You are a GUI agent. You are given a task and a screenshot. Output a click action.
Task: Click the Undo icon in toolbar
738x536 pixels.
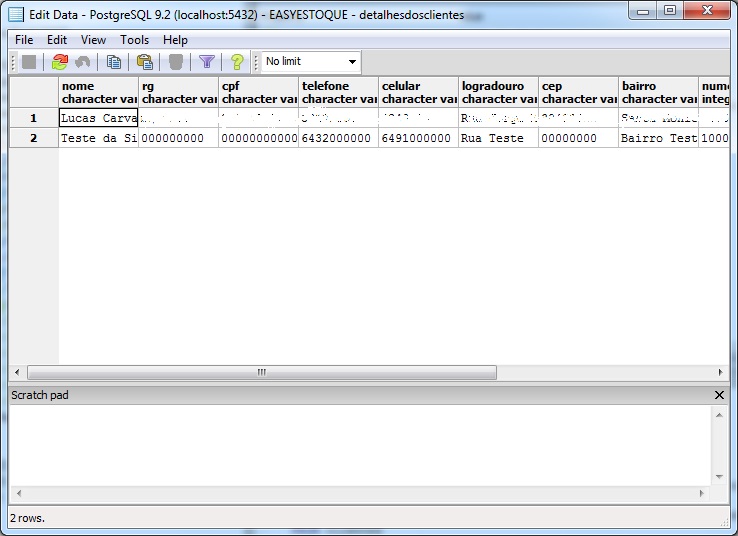coord(83,62)
